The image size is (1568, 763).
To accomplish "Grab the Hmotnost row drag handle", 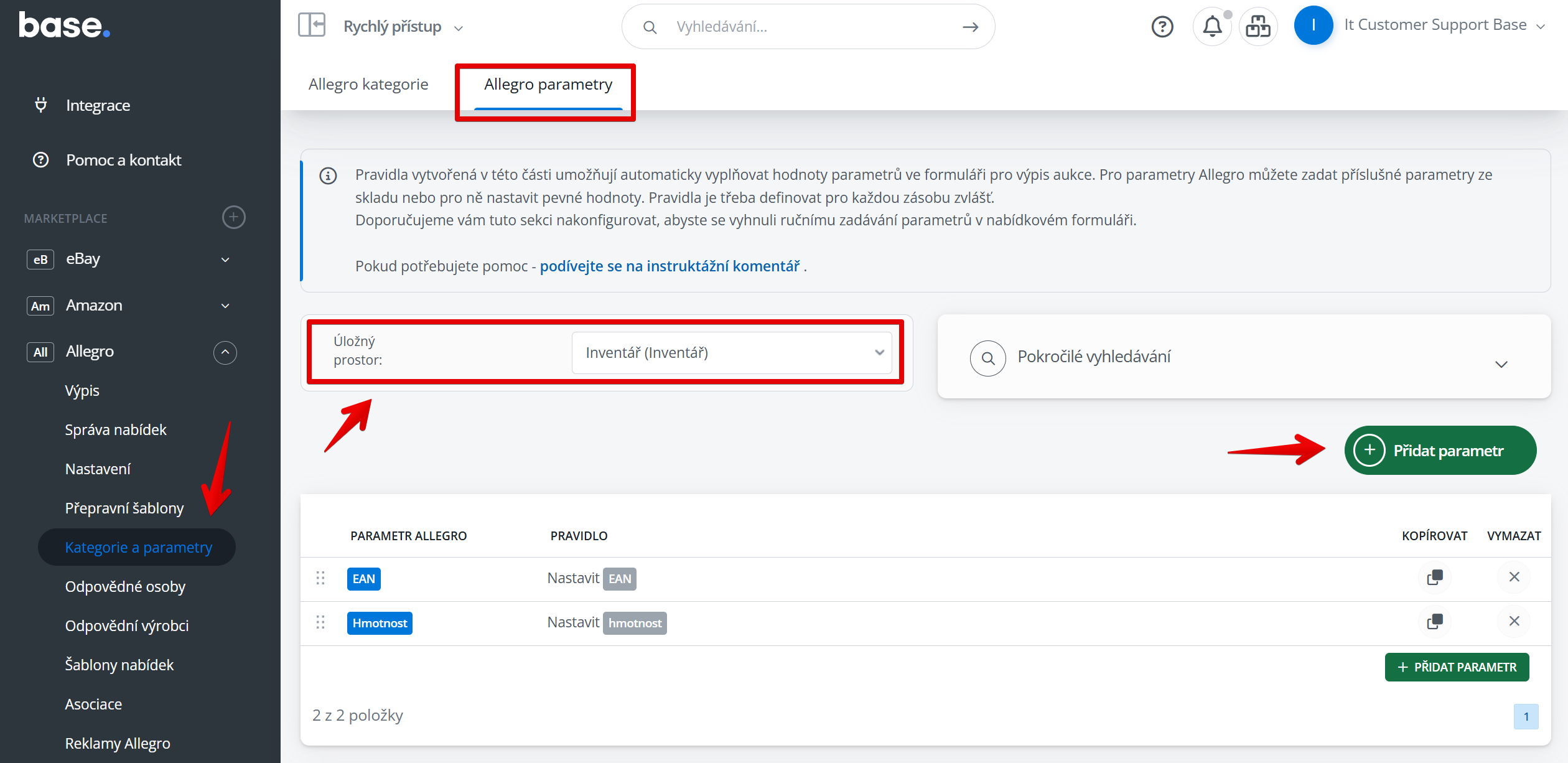I will click(320, 622).
